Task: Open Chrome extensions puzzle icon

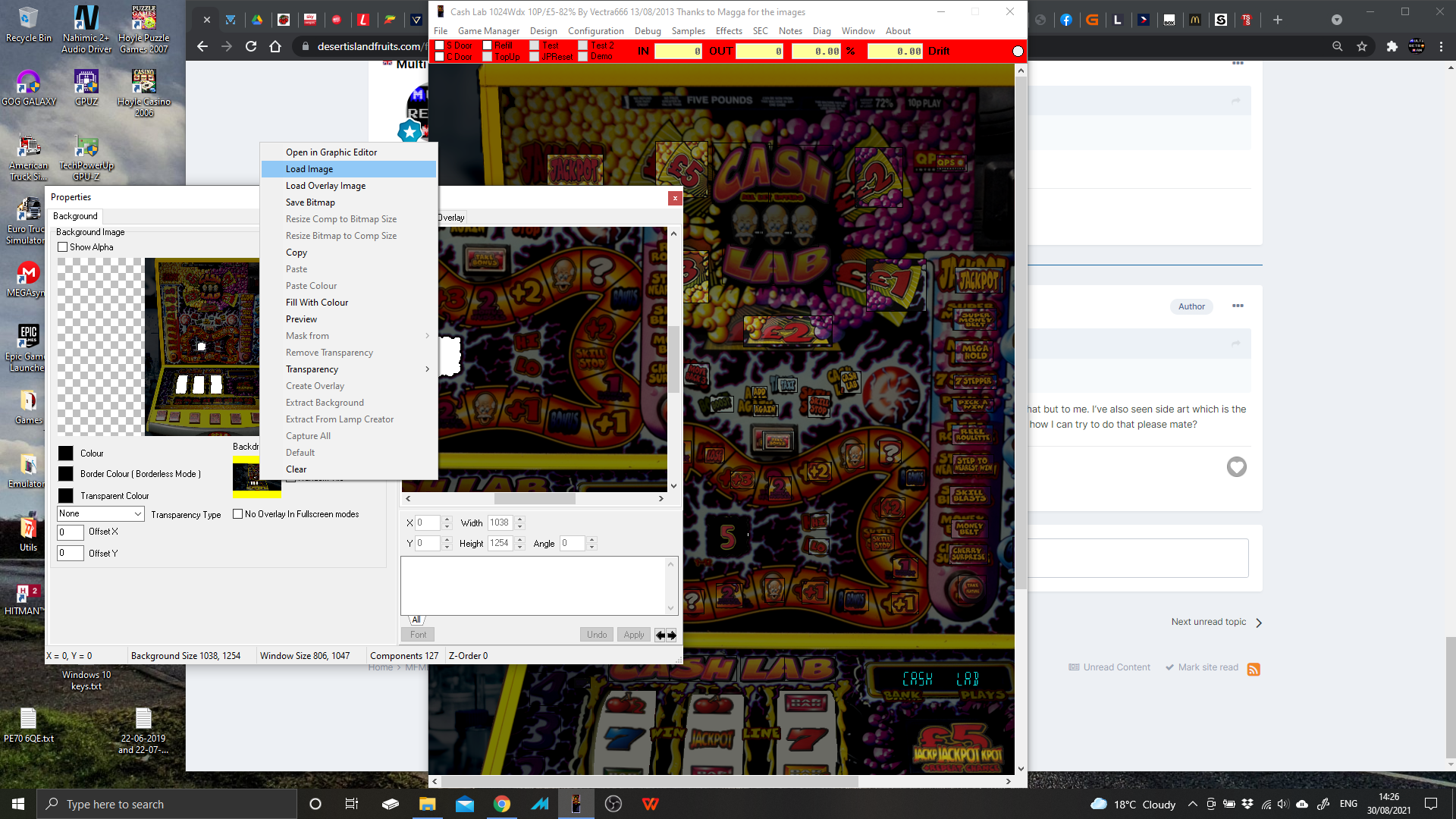Action: click(1392, 46)
